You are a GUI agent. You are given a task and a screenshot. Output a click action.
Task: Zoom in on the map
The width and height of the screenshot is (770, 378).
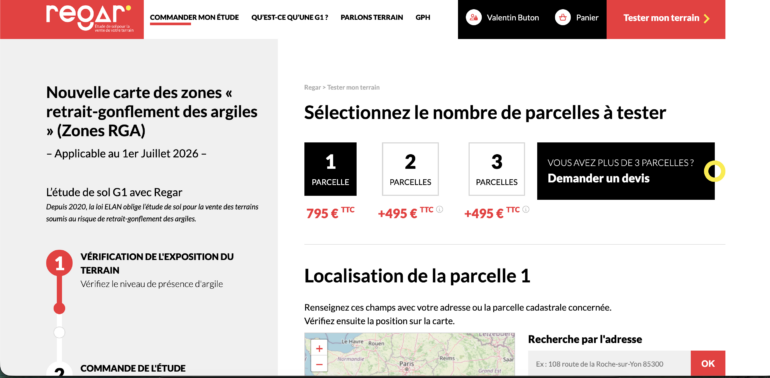(x=319, y=349)
